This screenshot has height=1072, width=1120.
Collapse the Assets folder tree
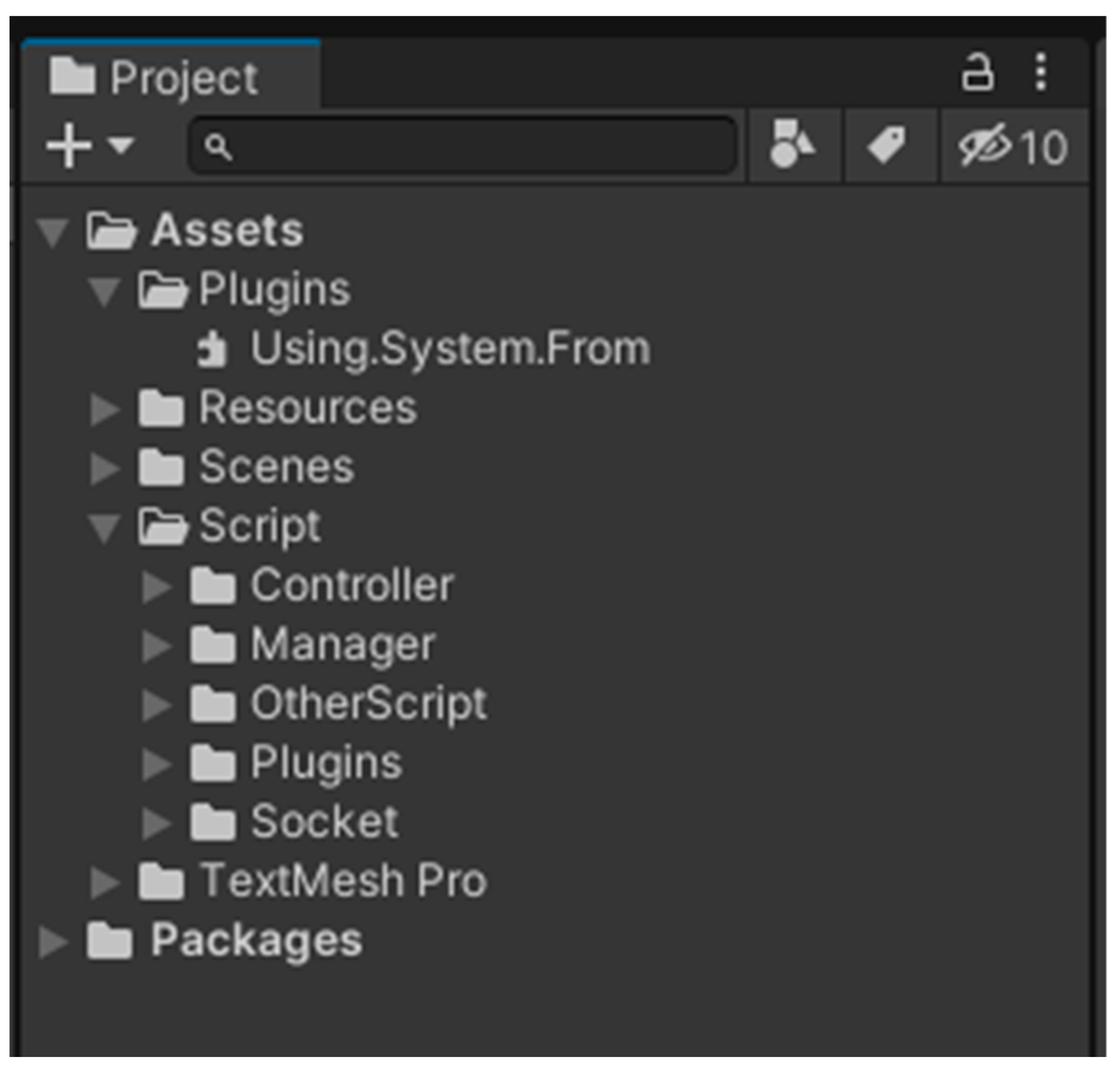pyautogui.click(x=52, y=232)
